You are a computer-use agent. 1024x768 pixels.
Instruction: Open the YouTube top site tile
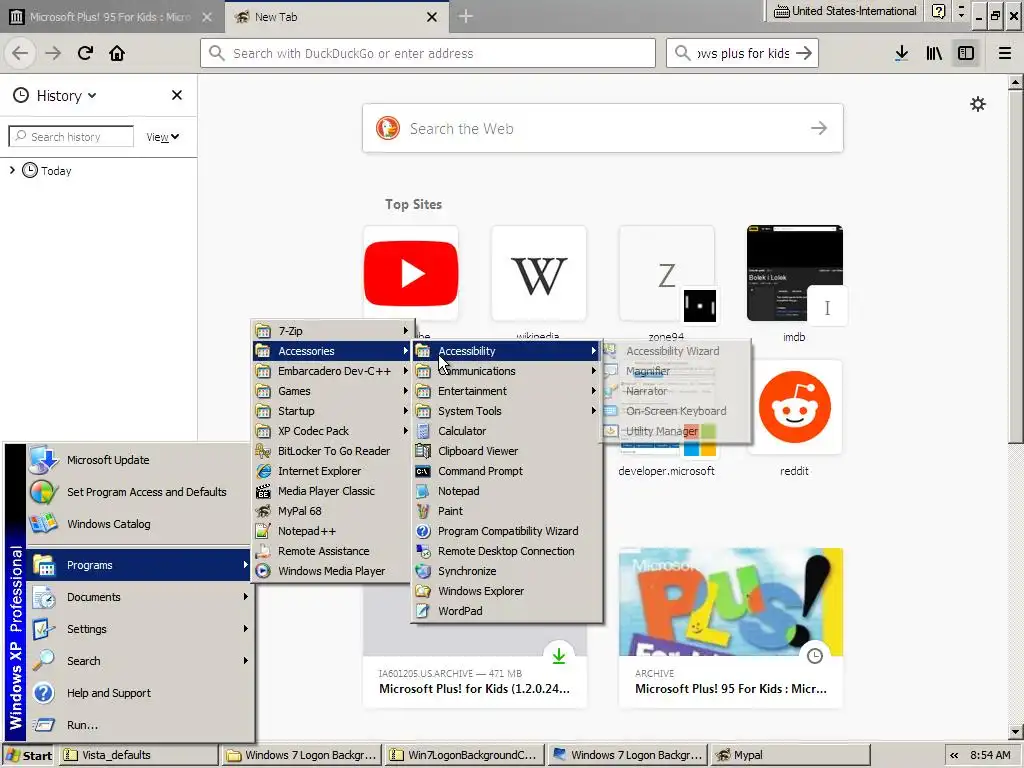tap(411, 273)
